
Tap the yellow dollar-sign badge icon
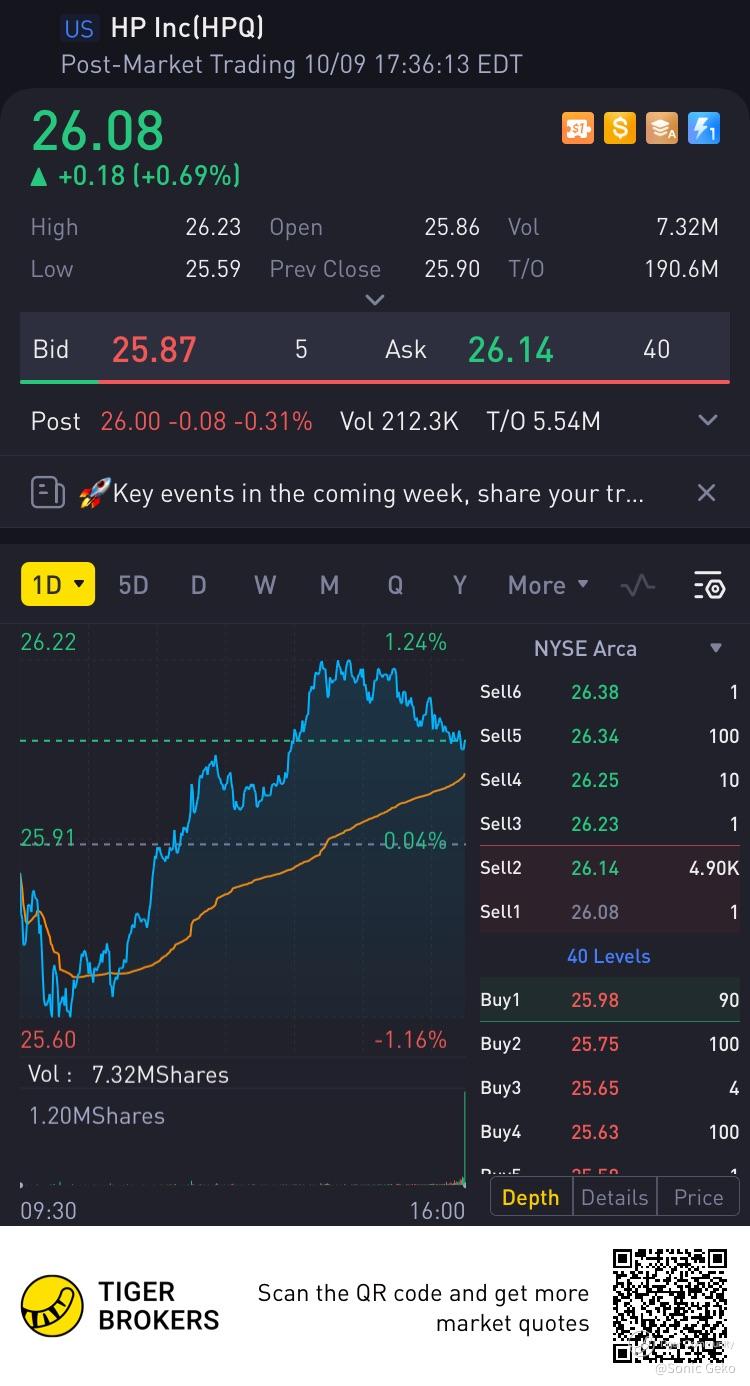pyautogui.click(x=620, y=128)
